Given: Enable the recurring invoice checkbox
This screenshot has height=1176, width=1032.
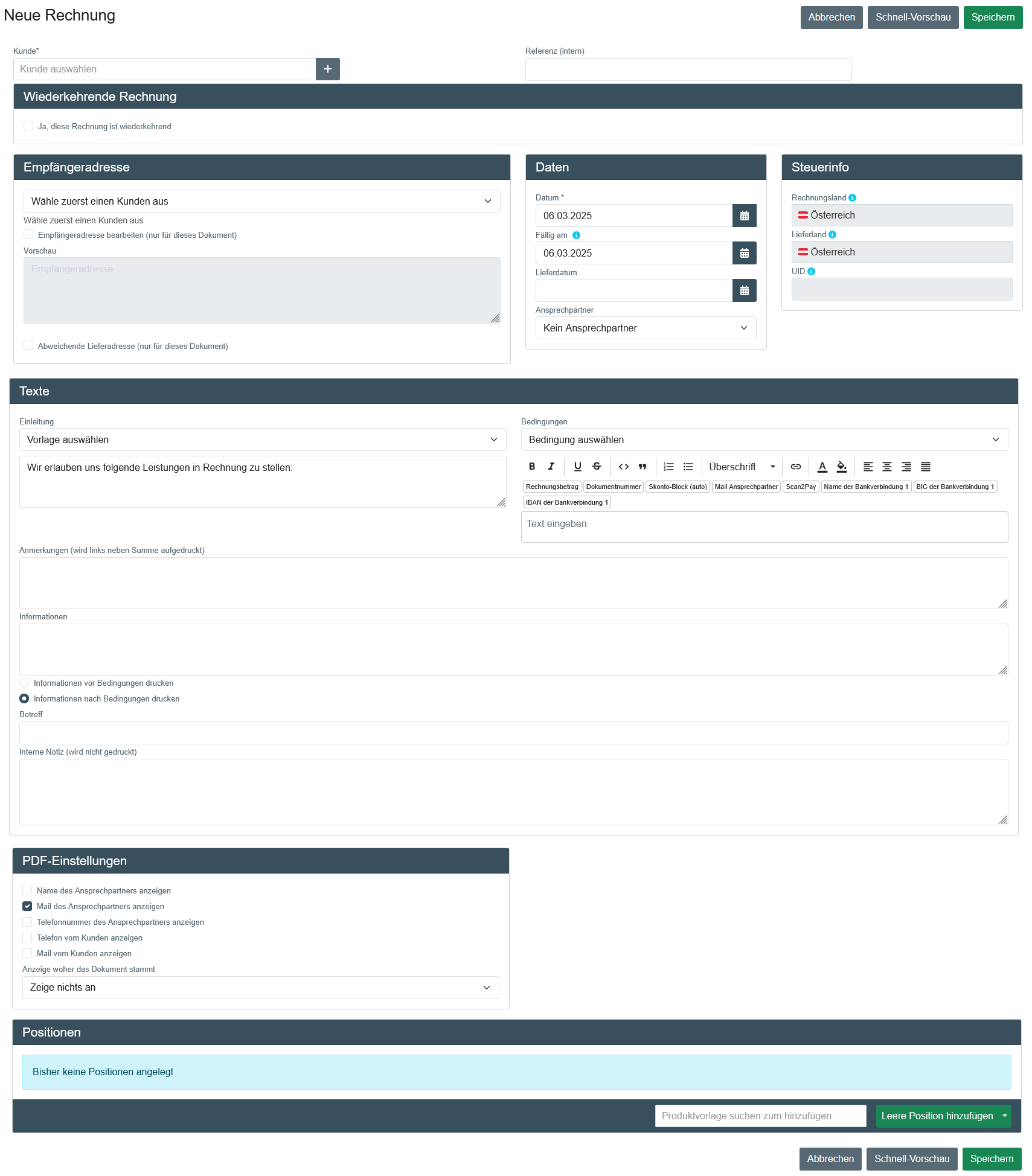Looking at the screenshot, I should (28, 126).
